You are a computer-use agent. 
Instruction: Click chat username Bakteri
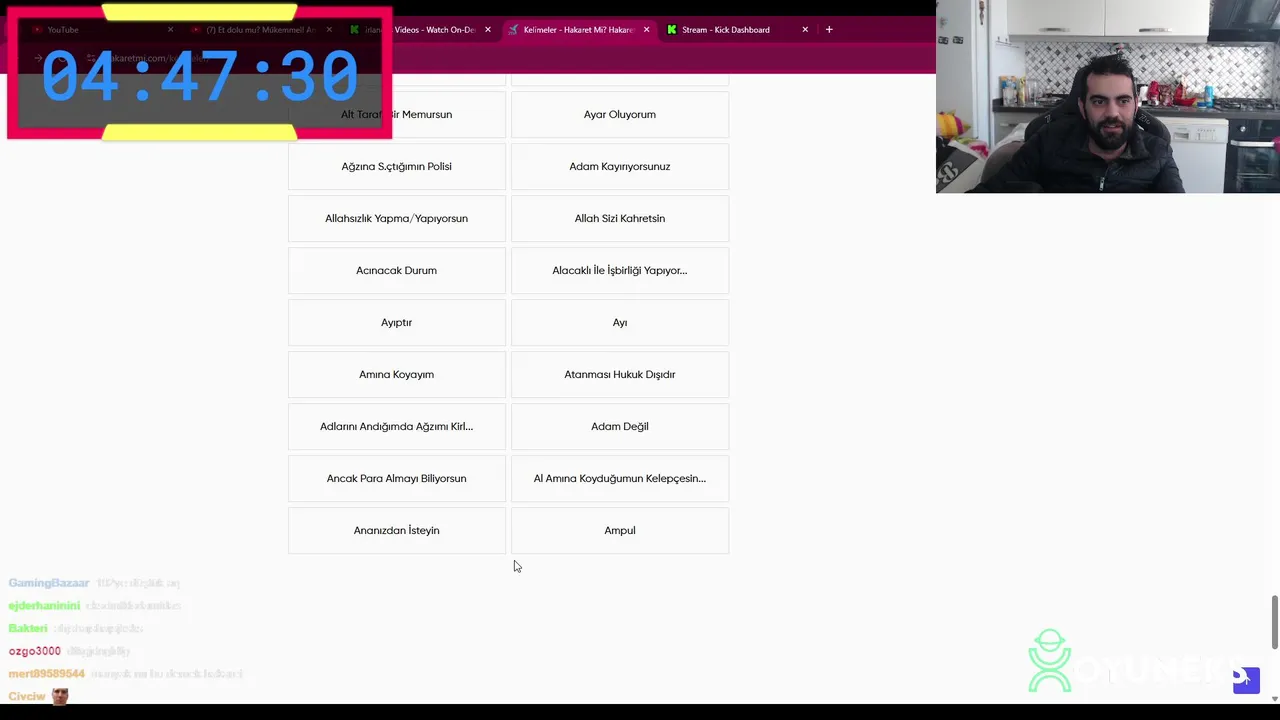click(x=28, y=628)
